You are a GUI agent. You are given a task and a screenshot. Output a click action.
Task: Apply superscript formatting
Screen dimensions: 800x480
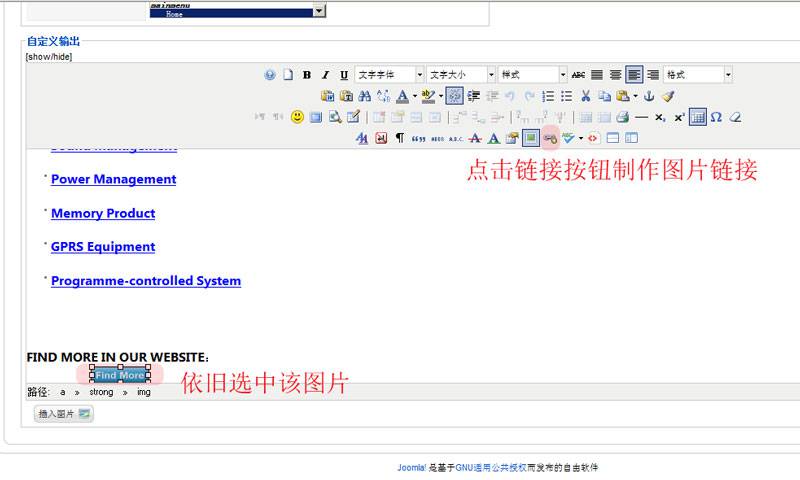click(679, 117)
